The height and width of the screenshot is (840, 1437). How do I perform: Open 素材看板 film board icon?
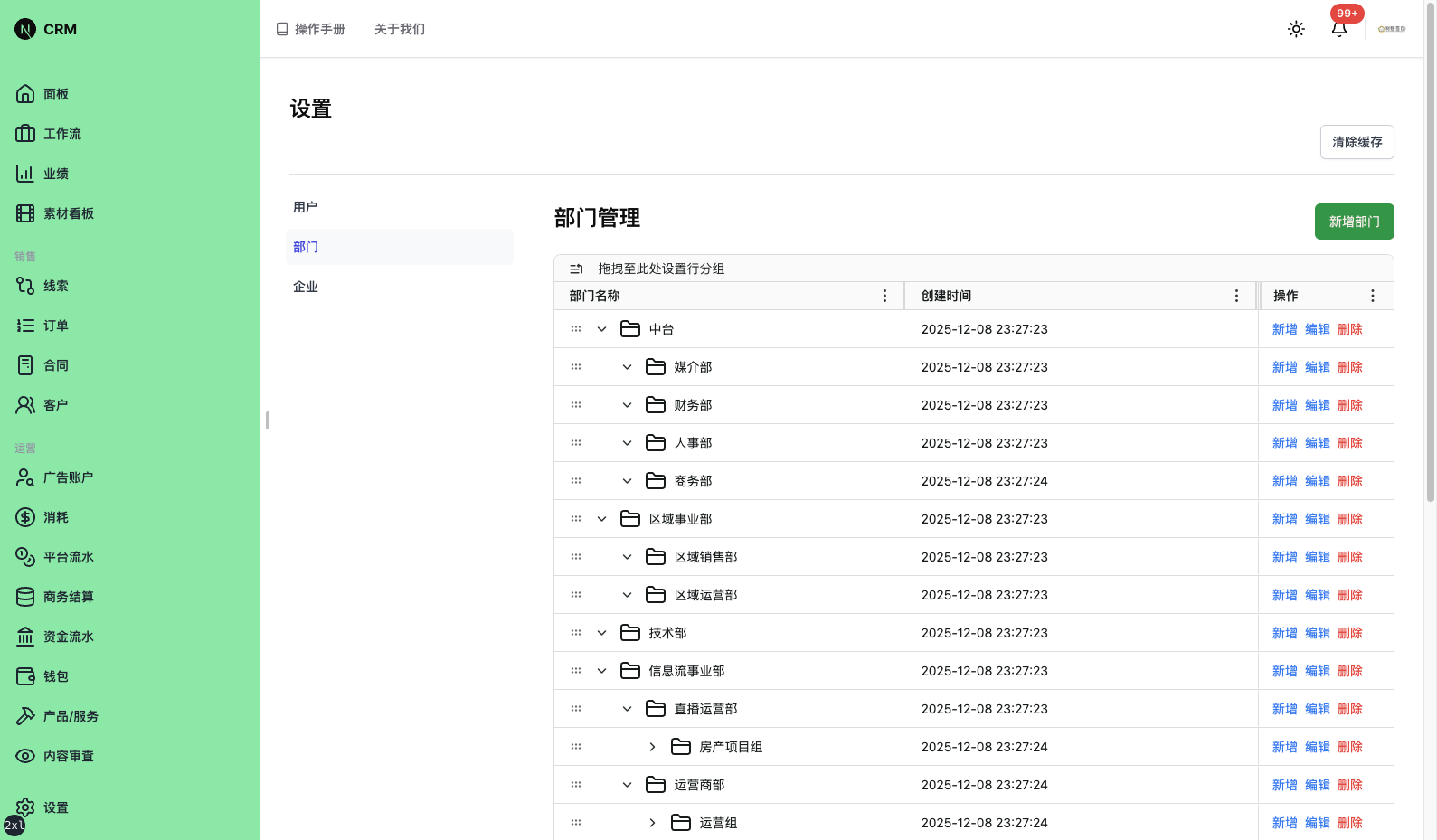[25, 213]
